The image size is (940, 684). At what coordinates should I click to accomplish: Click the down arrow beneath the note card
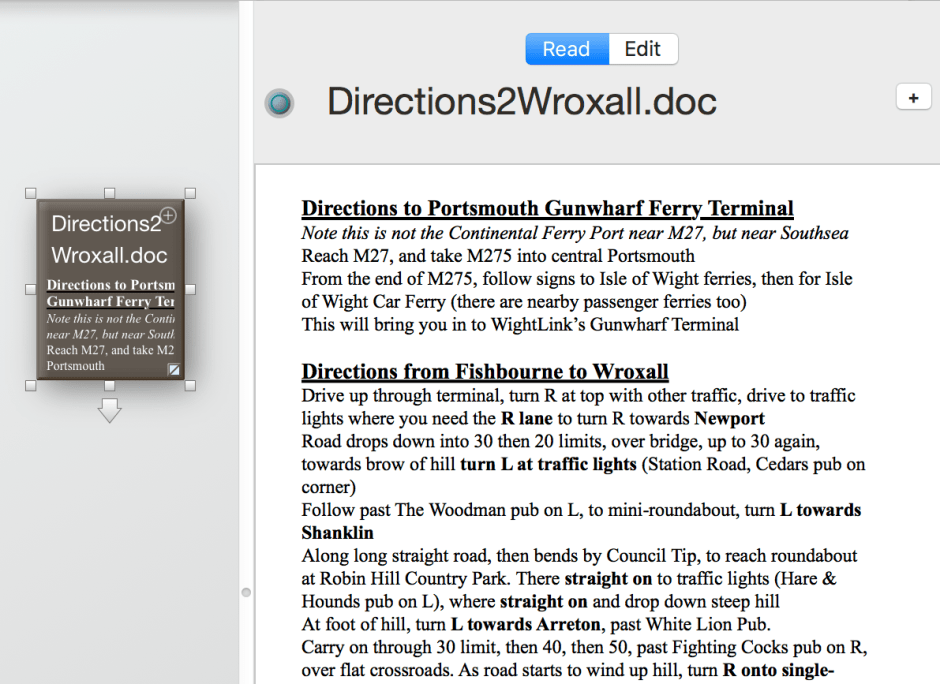click(109, 410)
